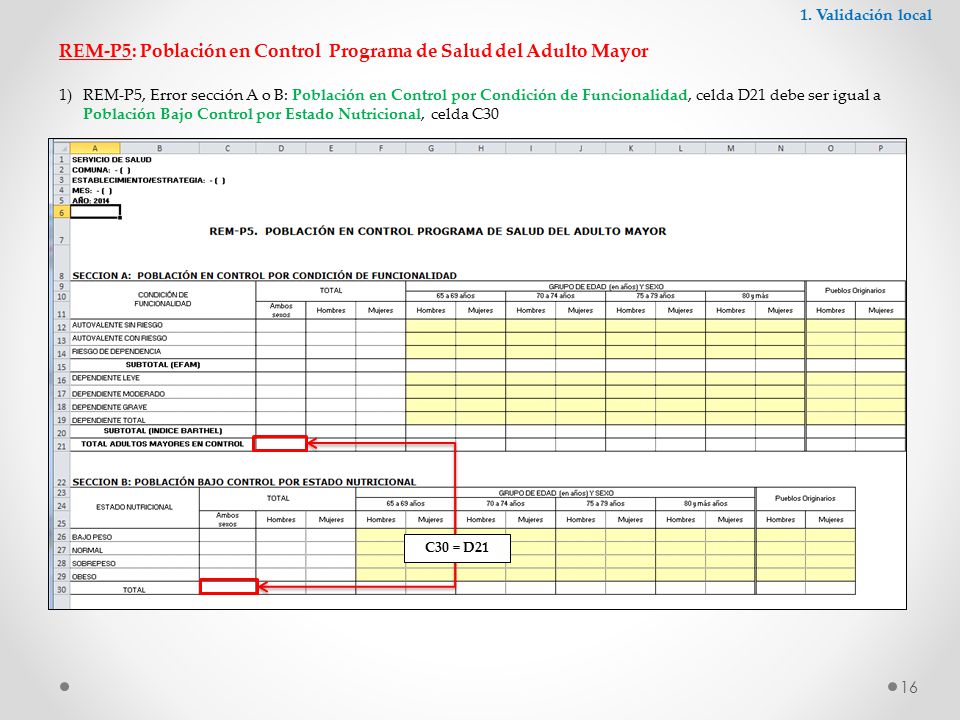960x720 pixels.
Task: Click 'Pueblos Originarios' header in Section A
Action: 855,291
